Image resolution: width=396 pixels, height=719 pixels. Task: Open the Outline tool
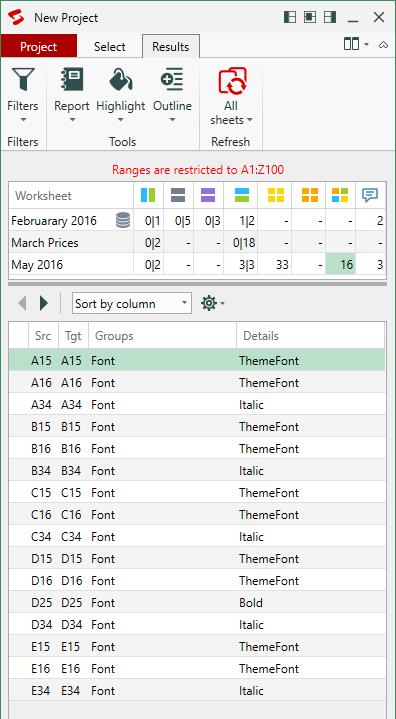(172, 95)
